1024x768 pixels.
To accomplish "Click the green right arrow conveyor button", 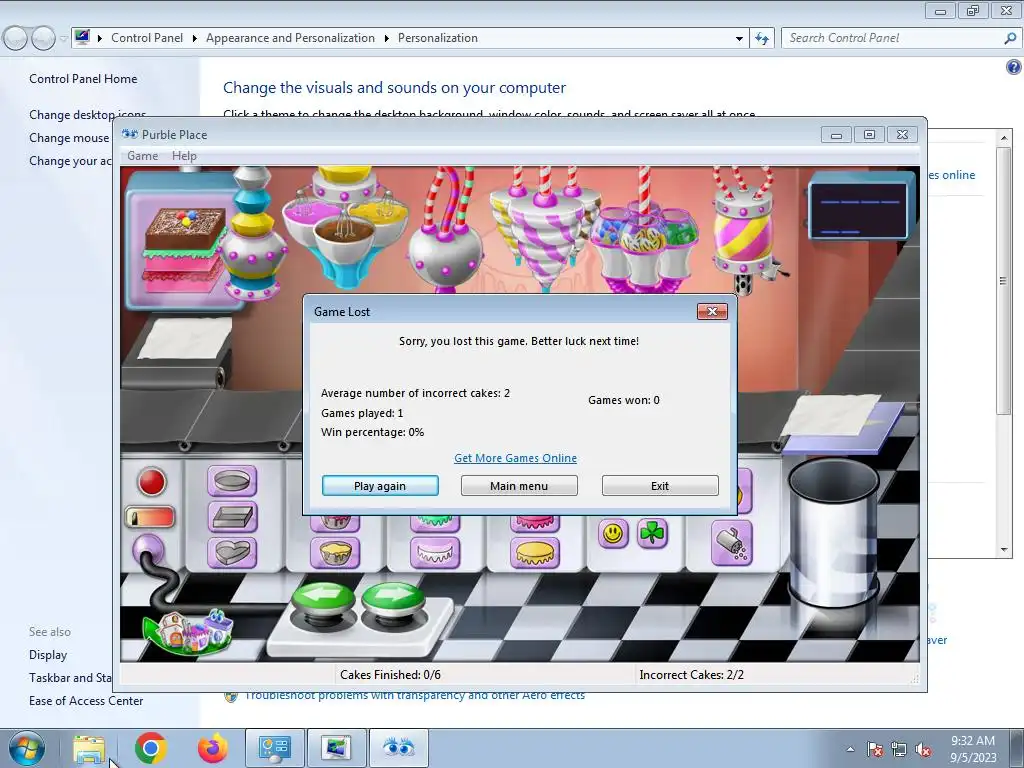I will [x=392, y=596].
